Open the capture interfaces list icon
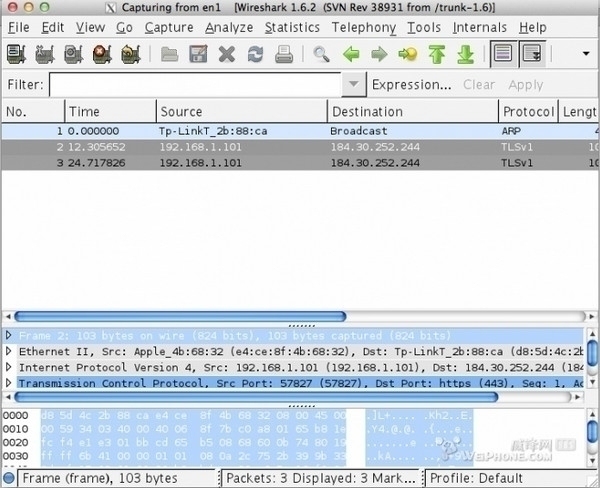 click(16, 53)
